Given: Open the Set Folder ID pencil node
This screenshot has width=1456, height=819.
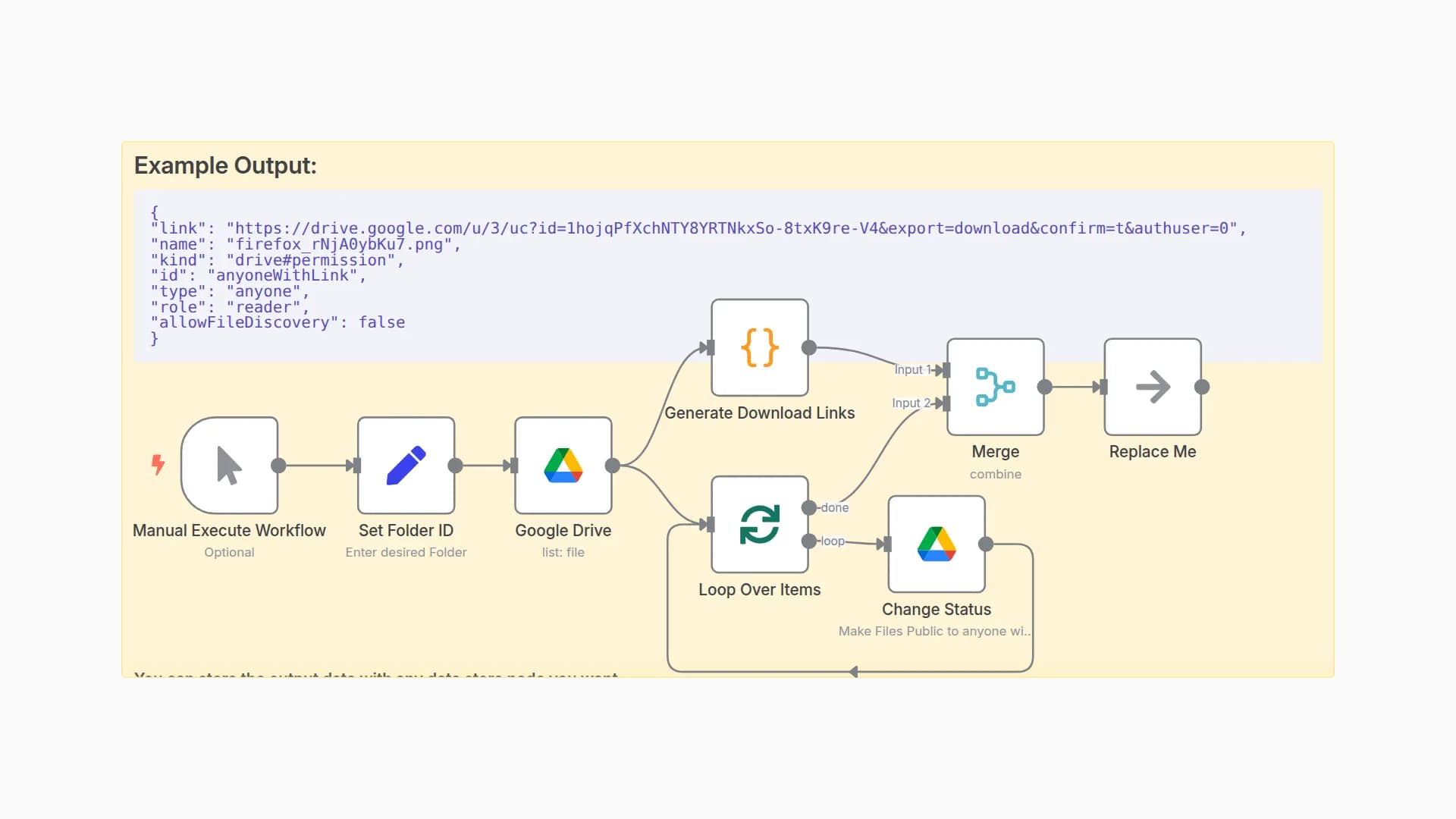Looking at the screenshot, I should pyautogui.click(x=406, y=466).
